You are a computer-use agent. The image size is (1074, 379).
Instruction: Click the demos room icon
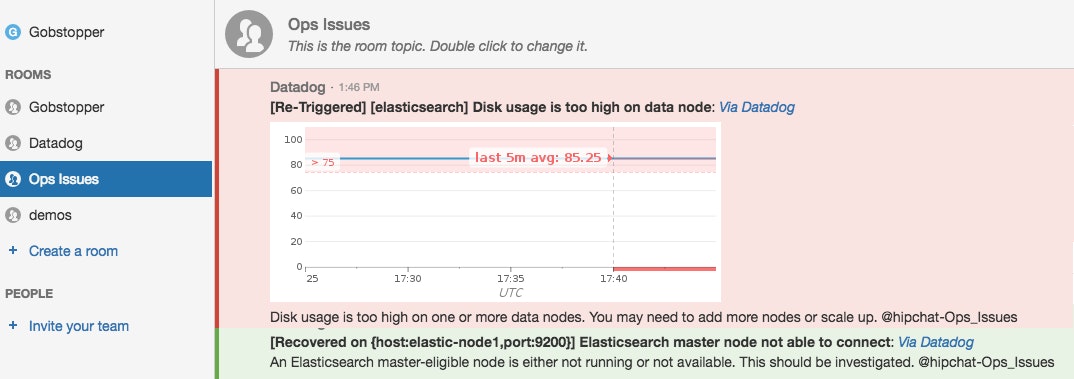tap(13, 215)
